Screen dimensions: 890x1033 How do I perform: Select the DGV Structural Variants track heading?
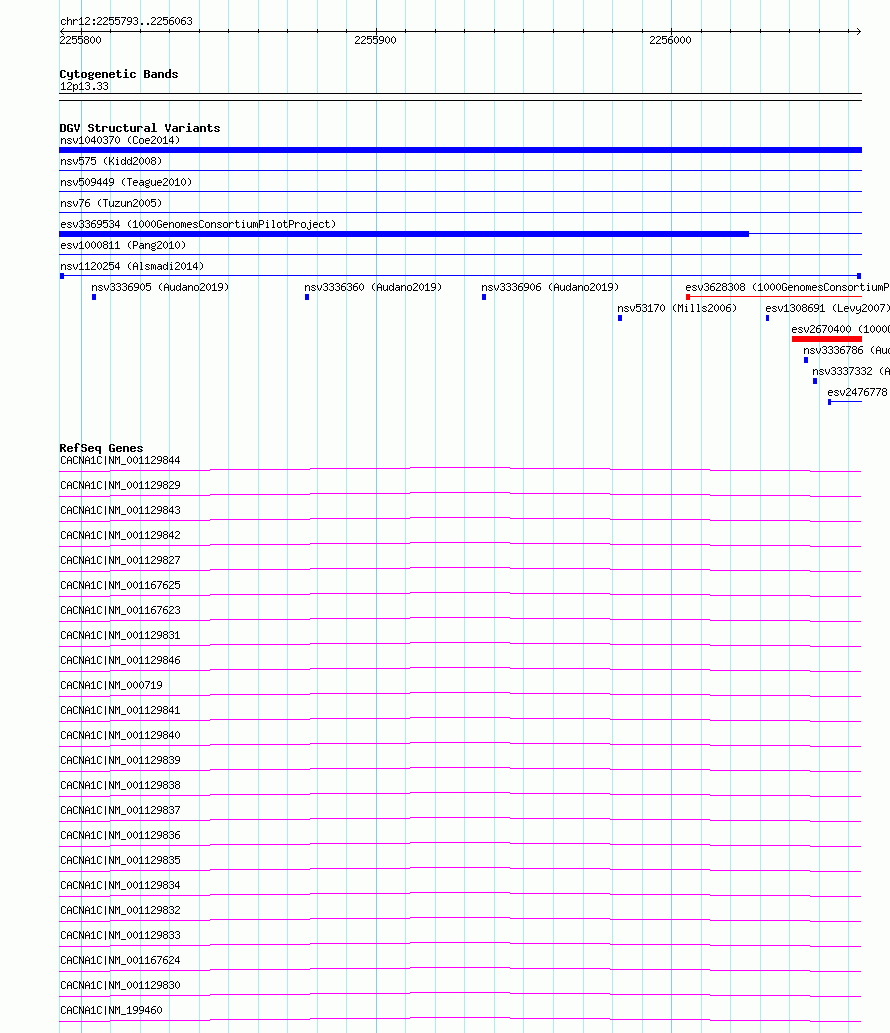(x=140, y=128)
